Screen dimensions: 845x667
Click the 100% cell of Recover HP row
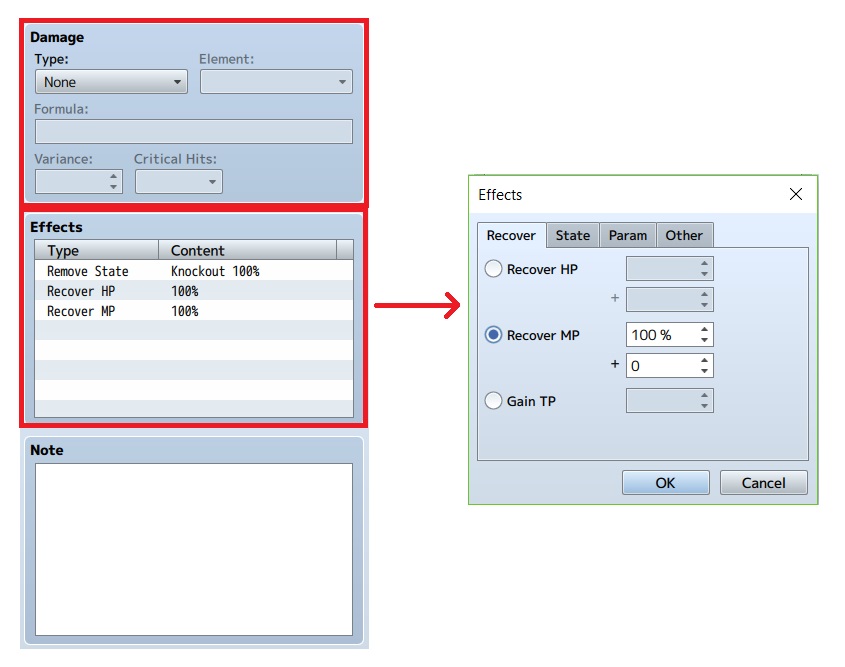click(x=185, y=291)
